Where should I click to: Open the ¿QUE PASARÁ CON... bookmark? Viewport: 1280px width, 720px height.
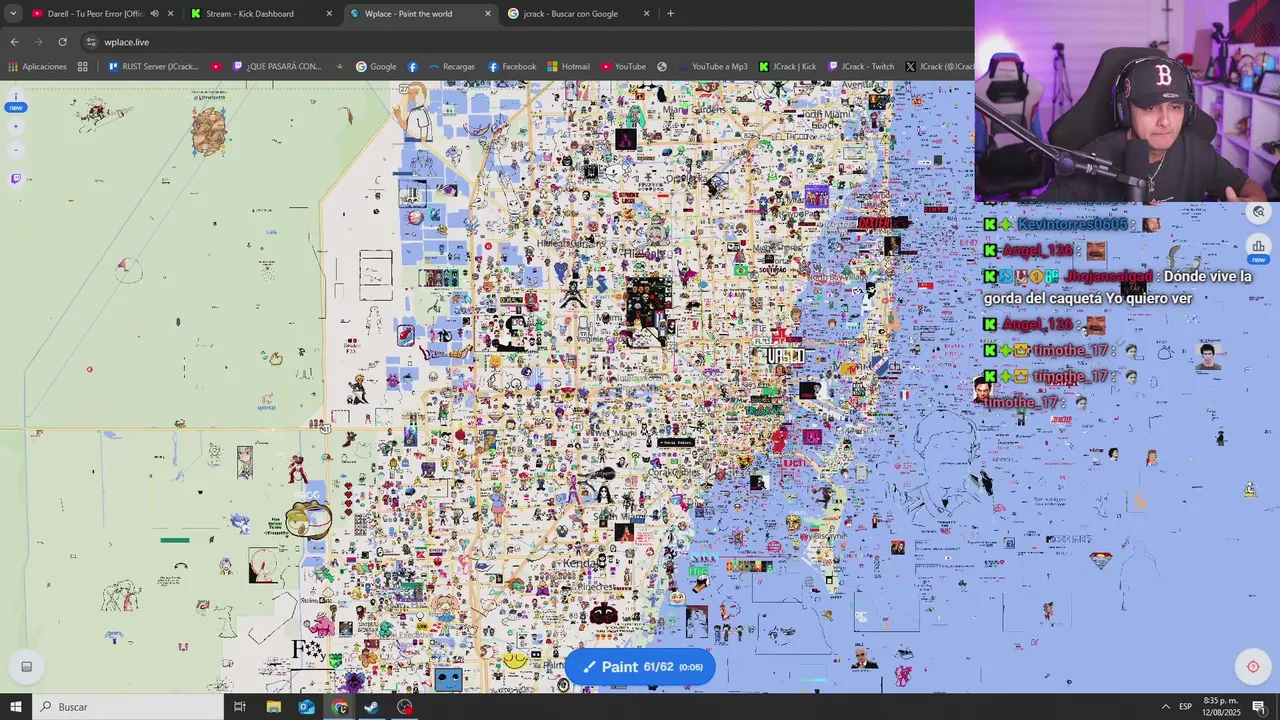pos(277,67)
